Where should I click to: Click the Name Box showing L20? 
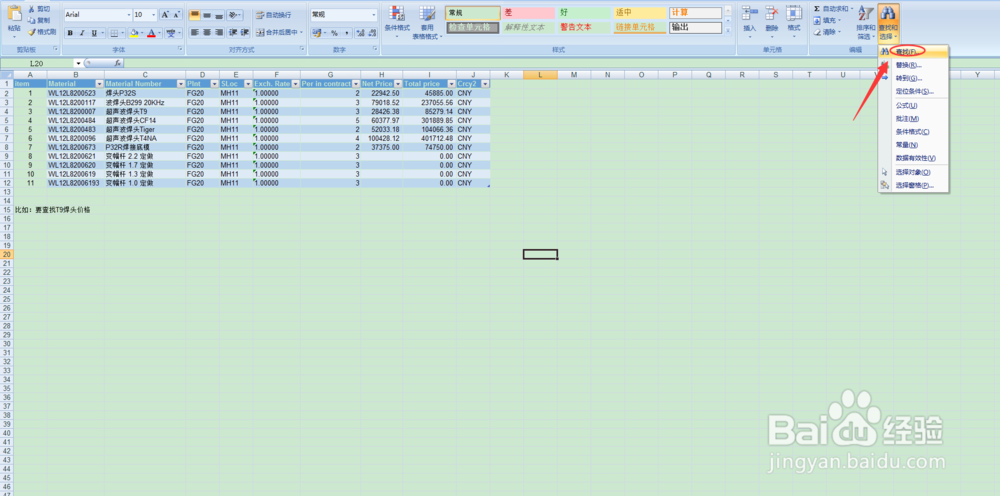pyautogui.click(x=38, y=63)
